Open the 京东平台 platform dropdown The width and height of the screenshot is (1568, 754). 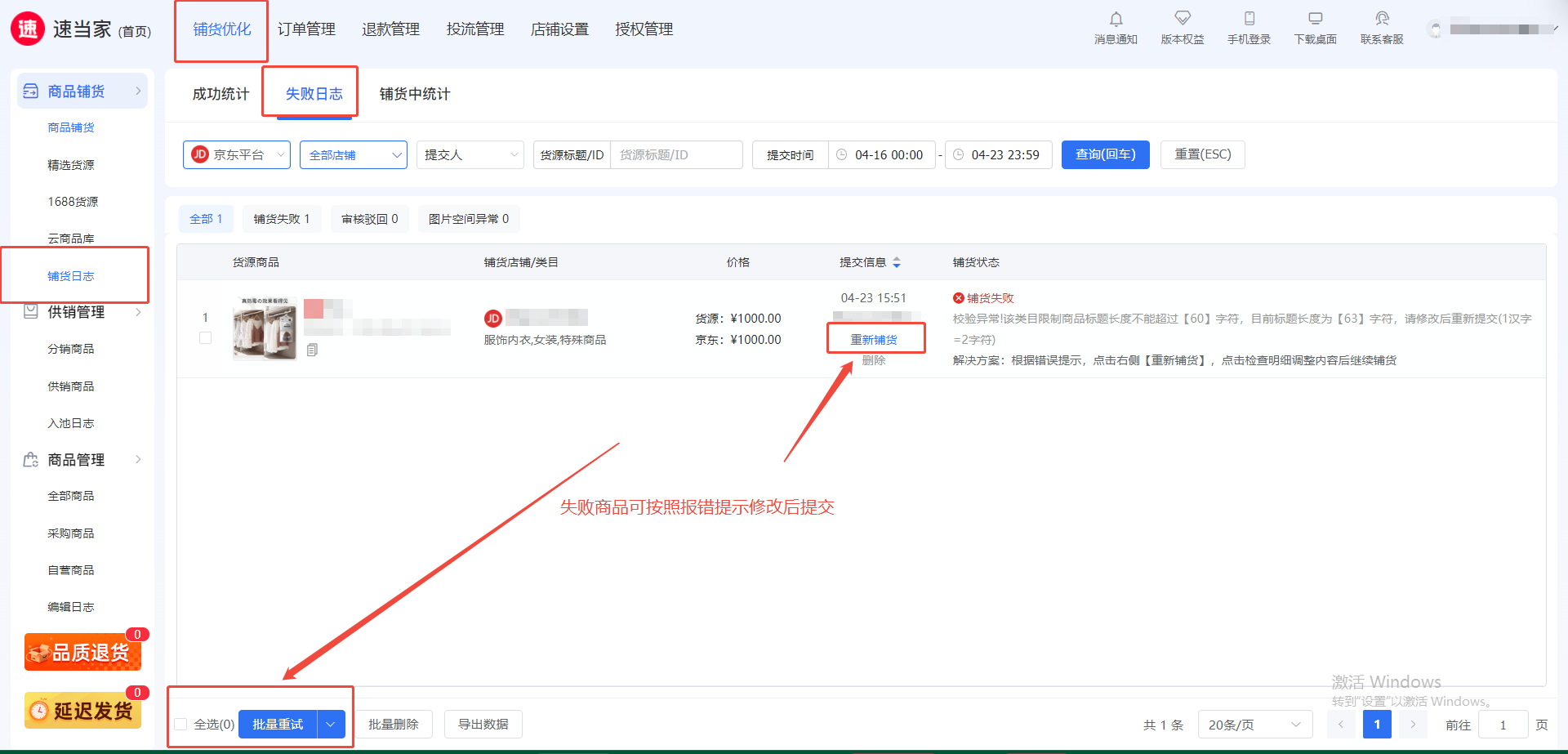pos(237,154)
